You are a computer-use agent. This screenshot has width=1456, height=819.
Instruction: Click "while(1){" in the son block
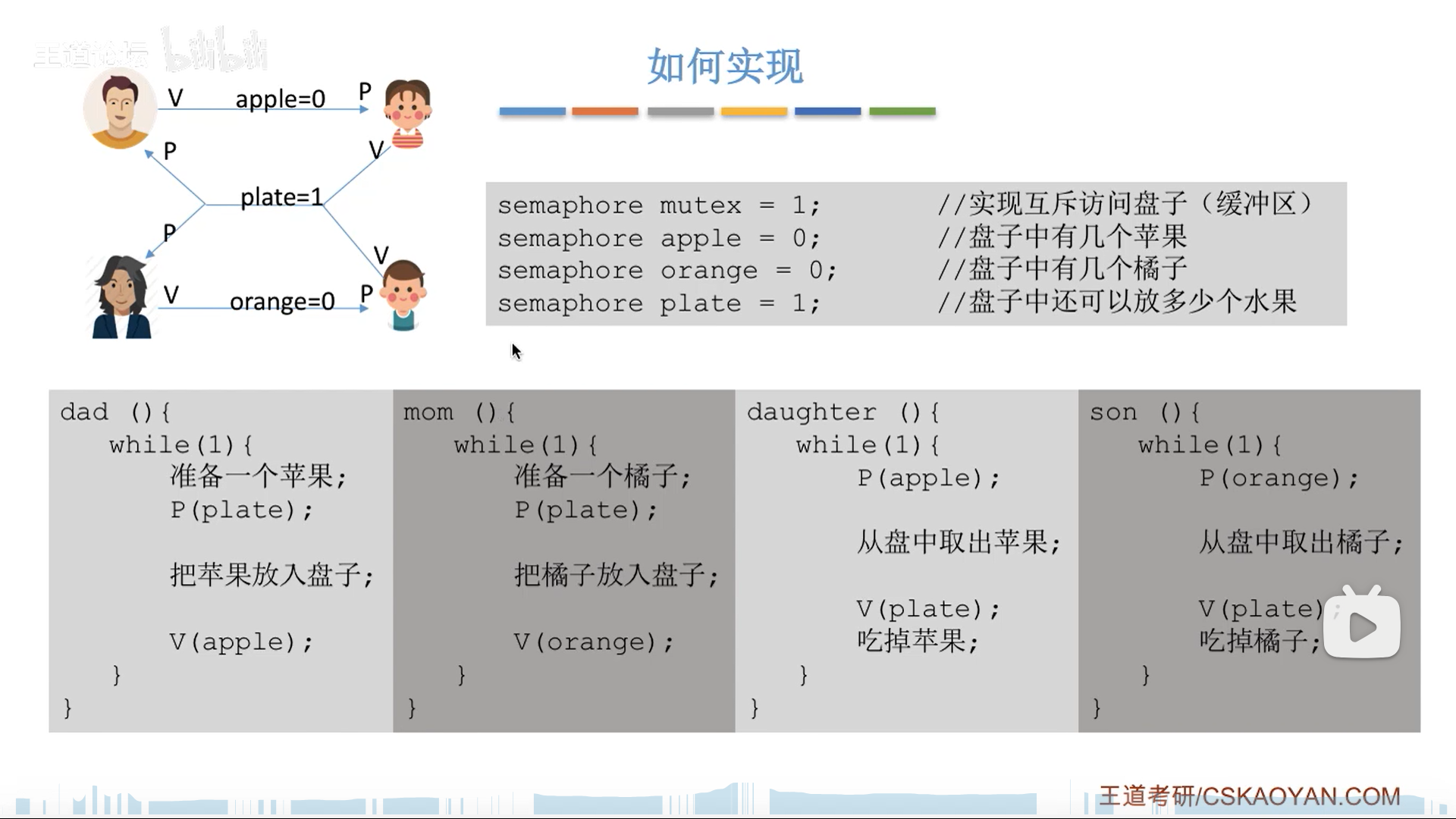(1210, 445)
